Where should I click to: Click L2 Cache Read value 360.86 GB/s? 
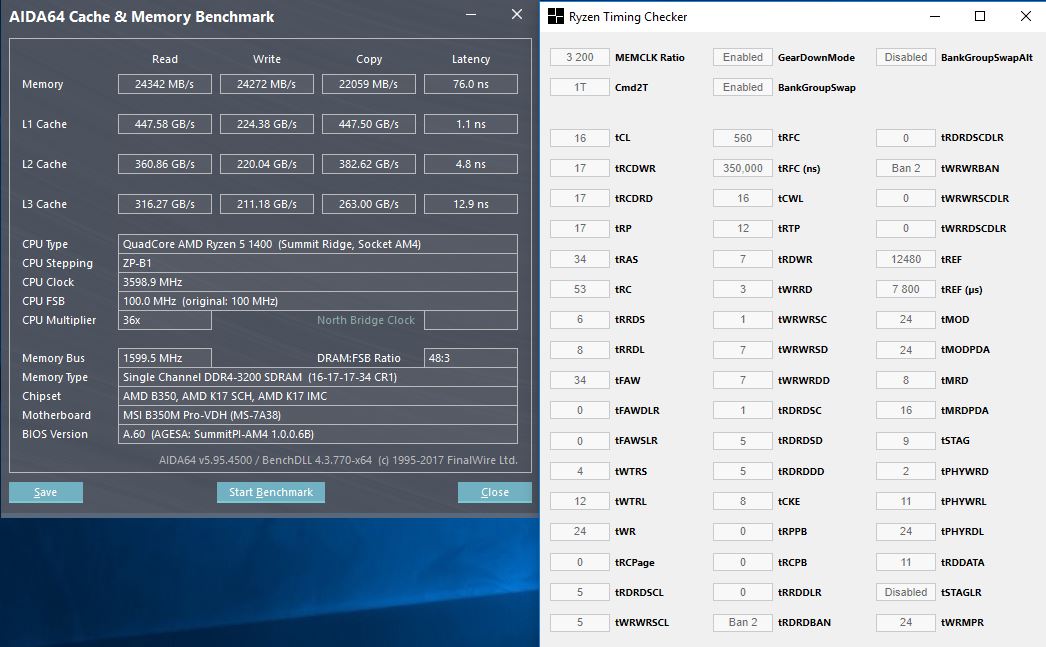tap(165, 164)
